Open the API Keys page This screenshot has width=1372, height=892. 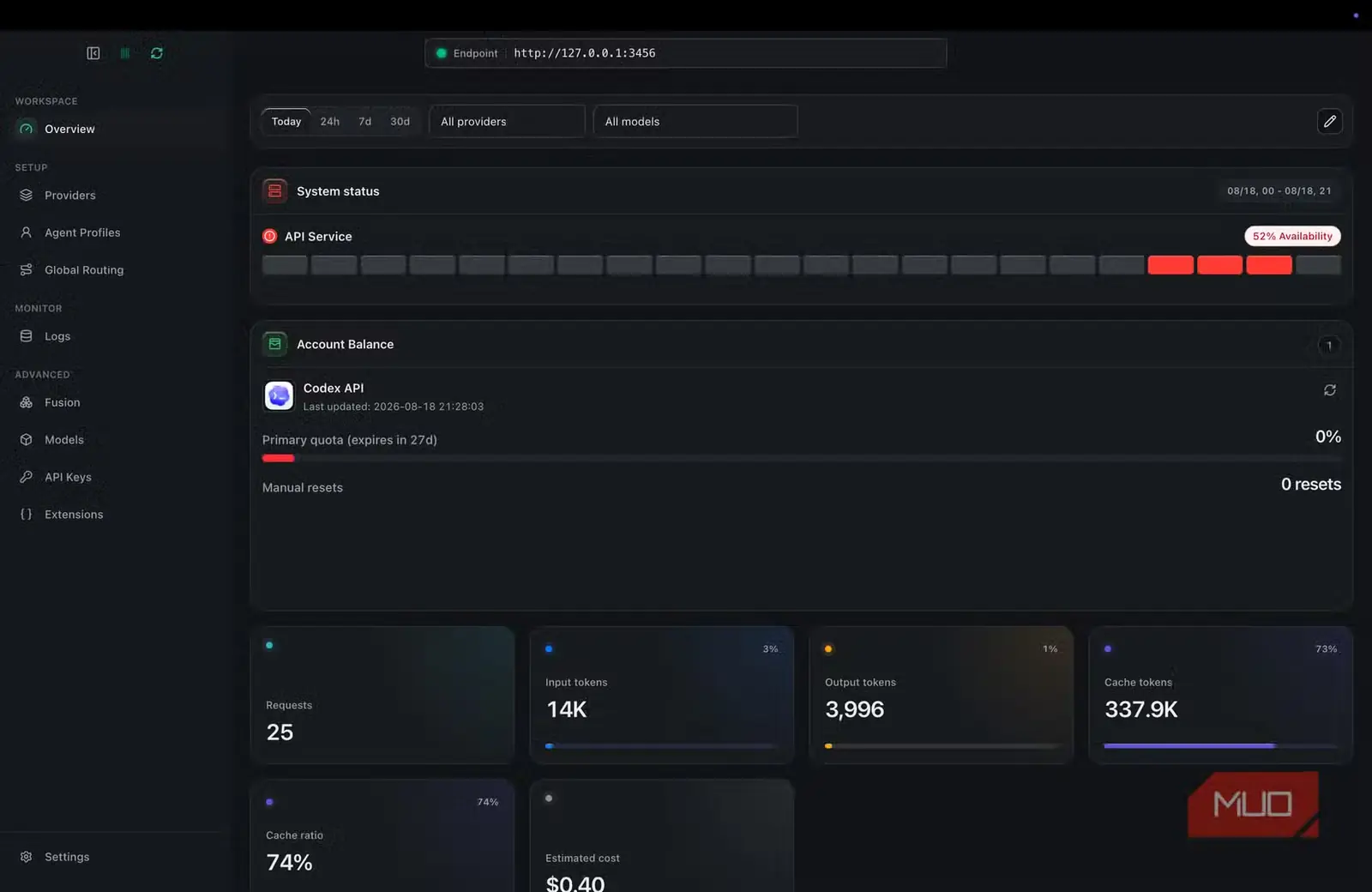click(116, 477)
